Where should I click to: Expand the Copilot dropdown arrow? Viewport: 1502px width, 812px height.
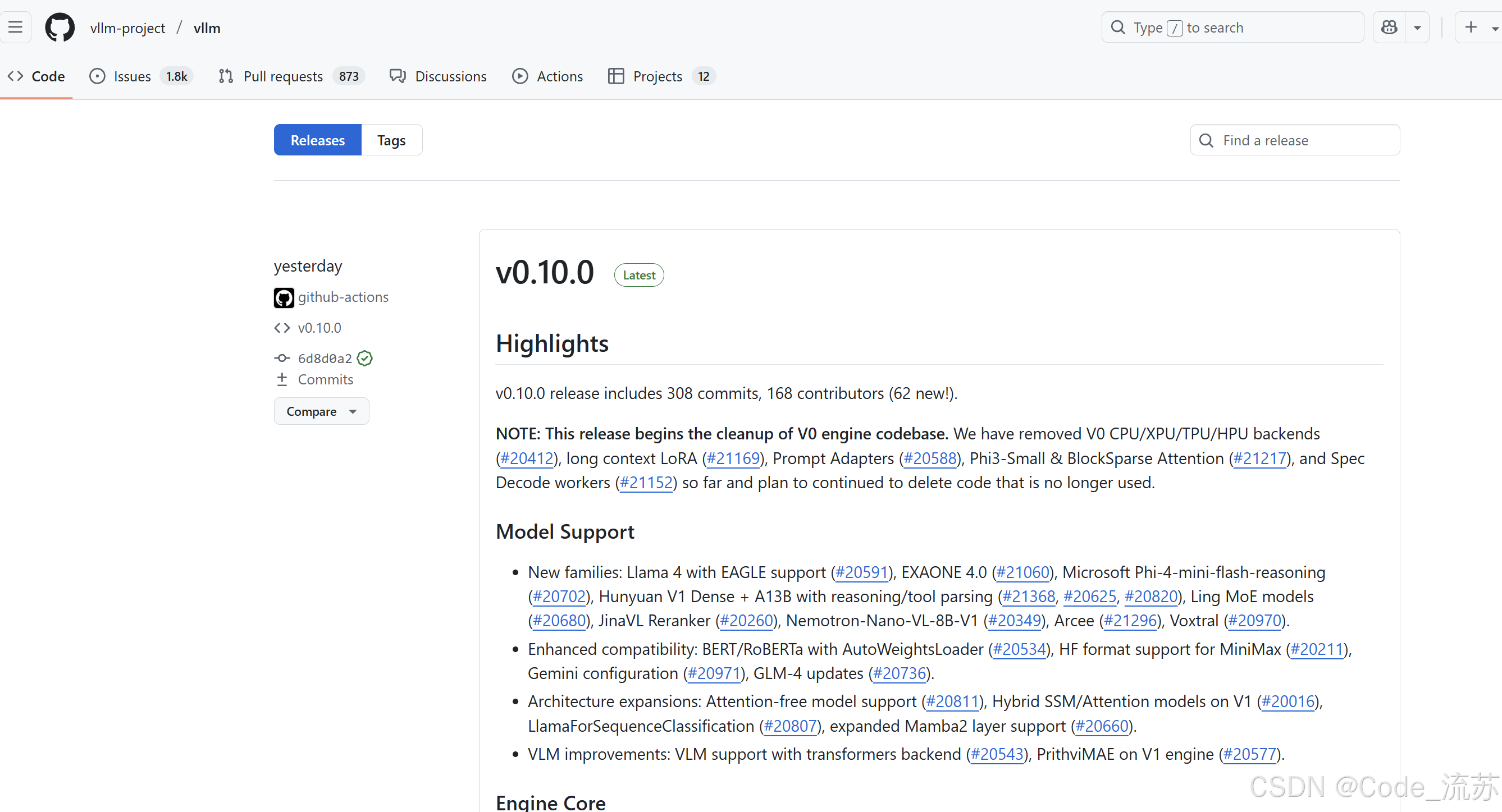pos(1417,27)
